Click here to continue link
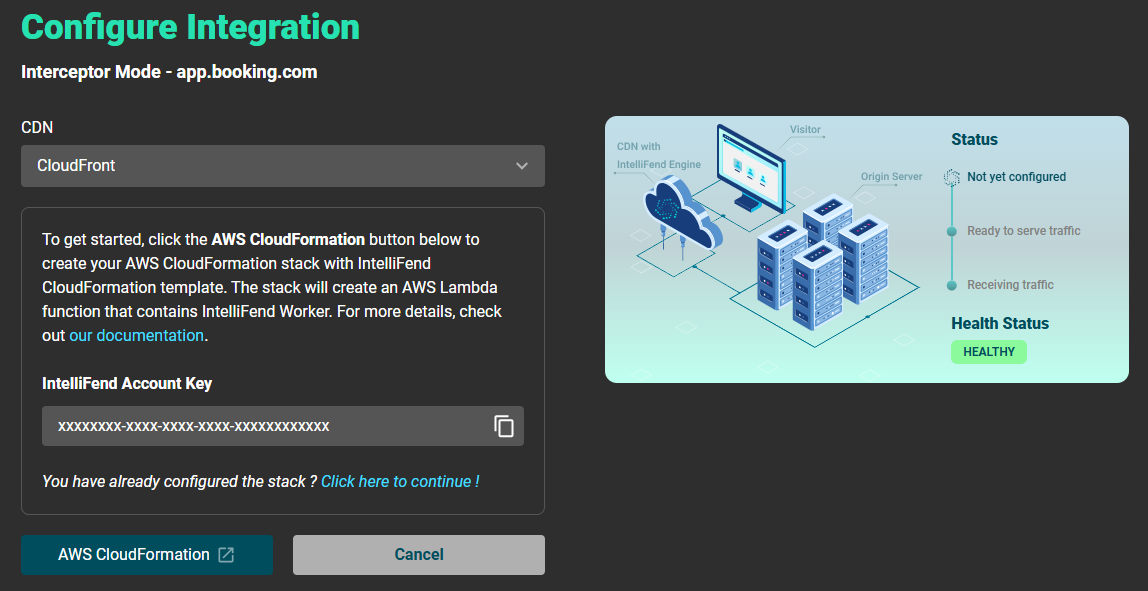1148x591 pixels. [x=400, y=482]
